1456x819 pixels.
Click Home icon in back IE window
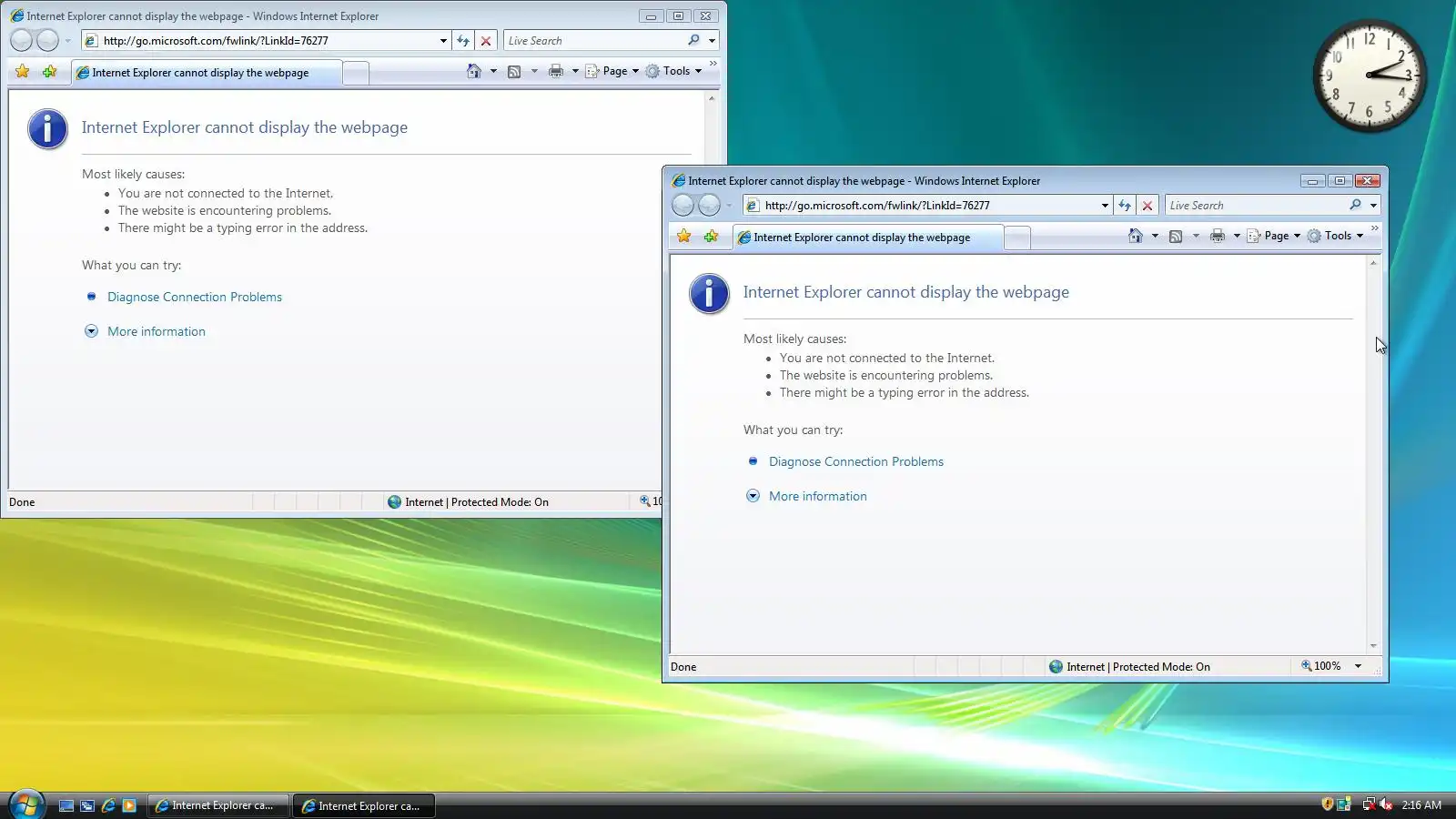tap(473, 71)
